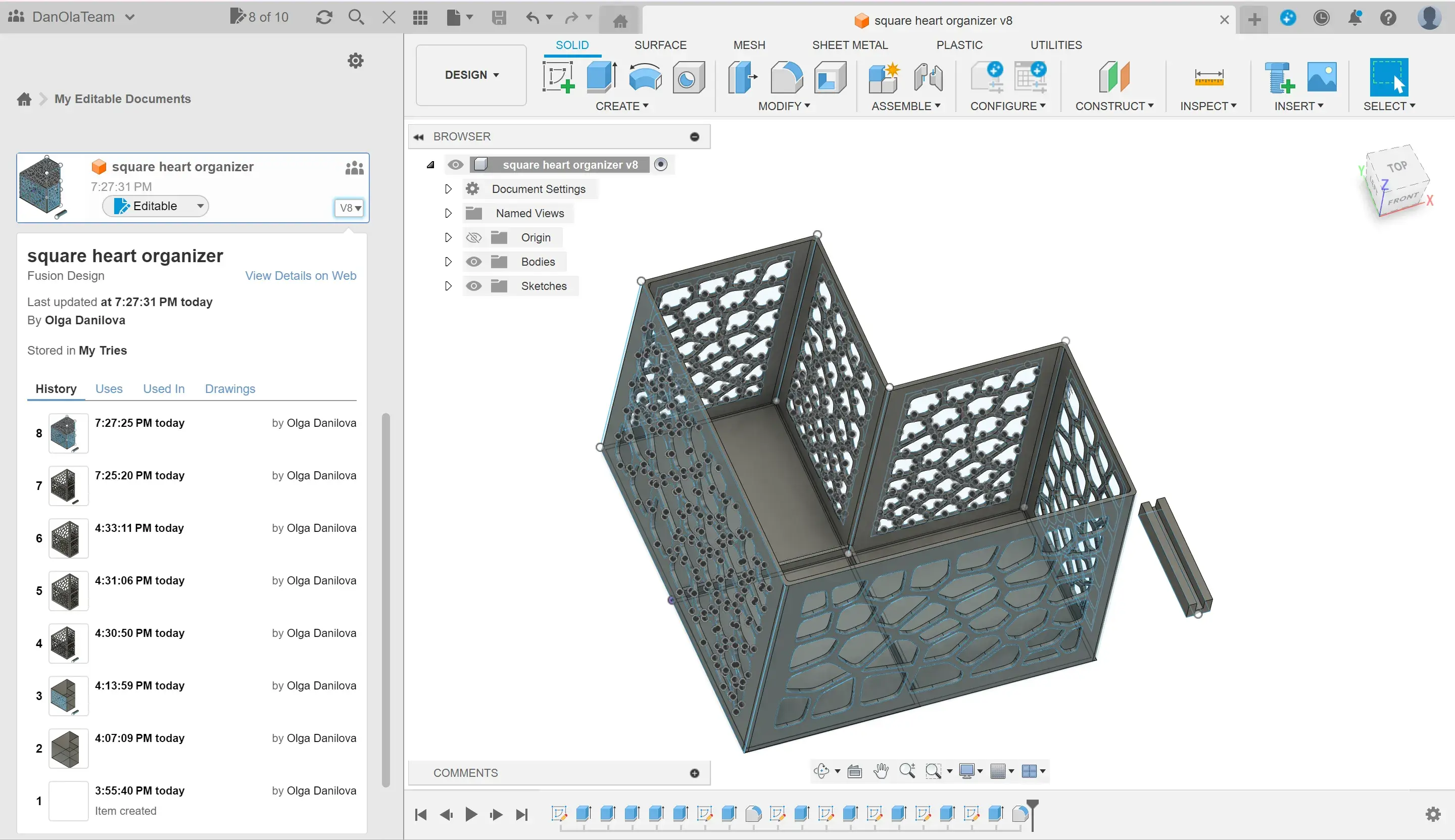Click View Details on Web link
1455x840 pixels.
pos(301,276)
